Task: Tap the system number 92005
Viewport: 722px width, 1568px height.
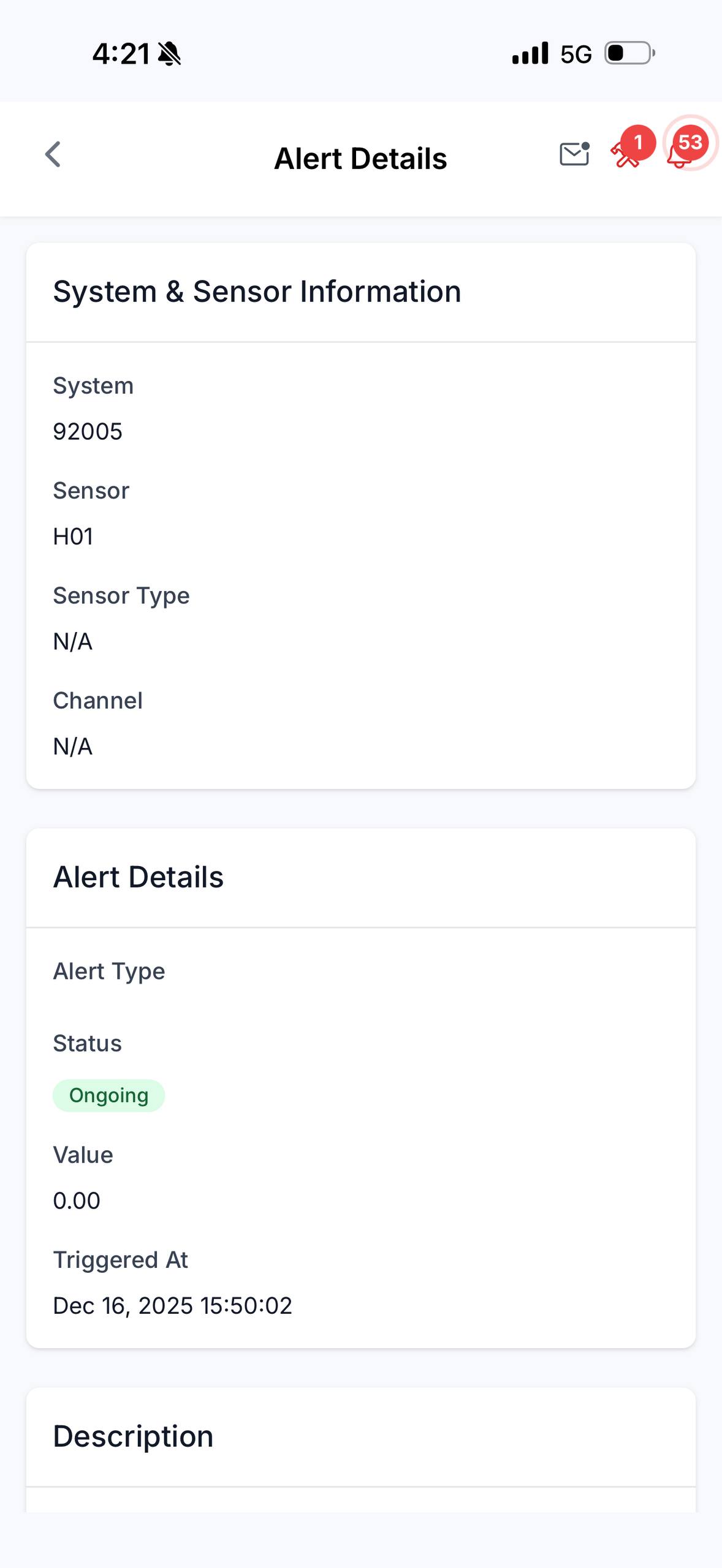Action: [88, 432]
